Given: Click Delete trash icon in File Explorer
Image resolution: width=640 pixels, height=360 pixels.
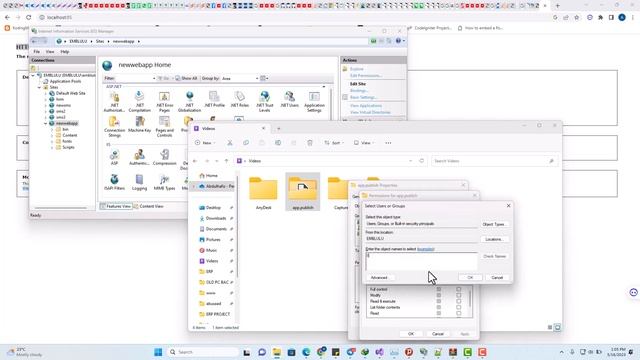Looking at the screenshot, I should click(x=310, y=143).
